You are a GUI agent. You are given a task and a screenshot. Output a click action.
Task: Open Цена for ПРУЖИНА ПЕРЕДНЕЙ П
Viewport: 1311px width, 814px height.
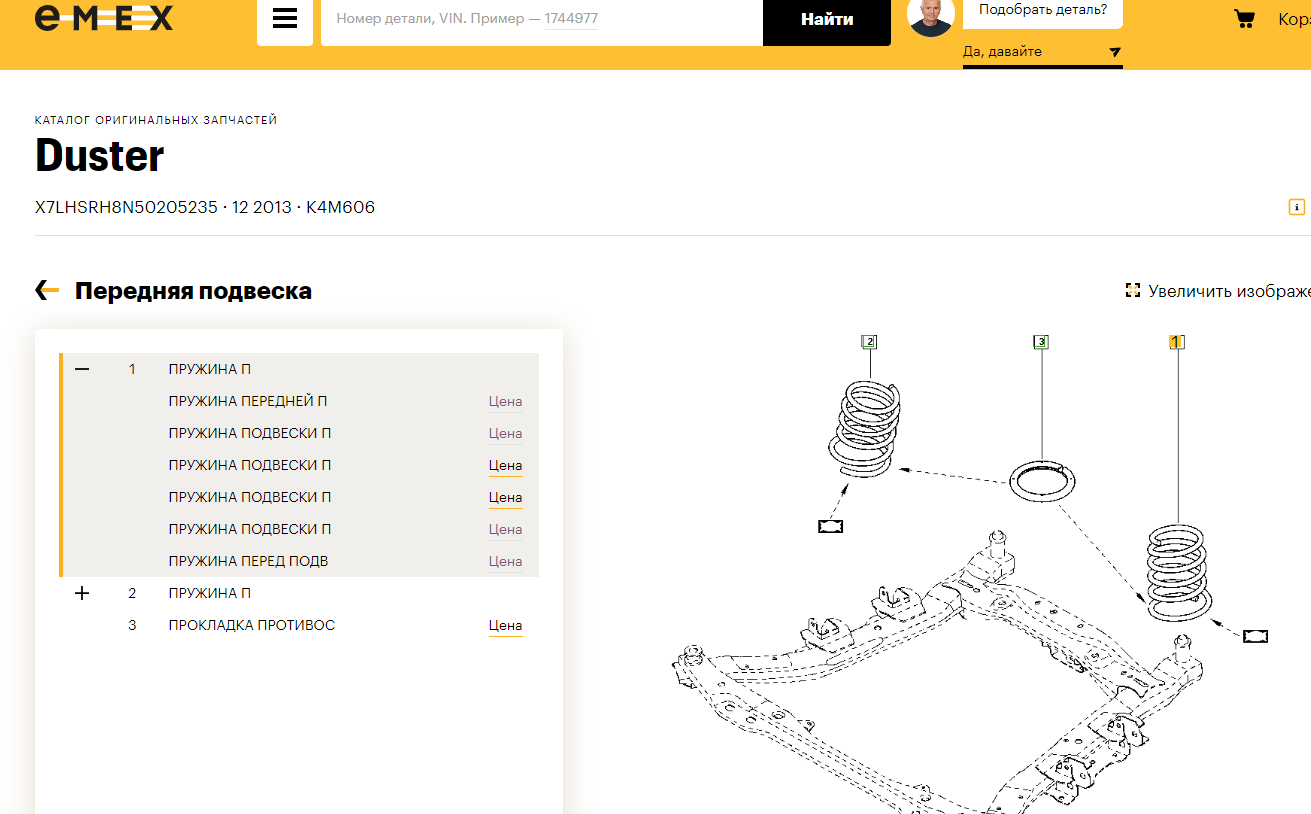coord(506,402)
